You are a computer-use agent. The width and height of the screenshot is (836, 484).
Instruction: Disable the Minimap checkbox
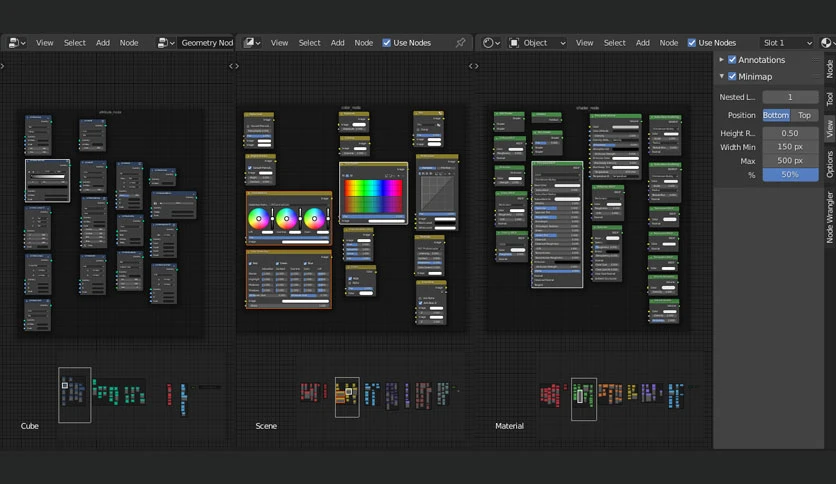click(x=732, y=76)
